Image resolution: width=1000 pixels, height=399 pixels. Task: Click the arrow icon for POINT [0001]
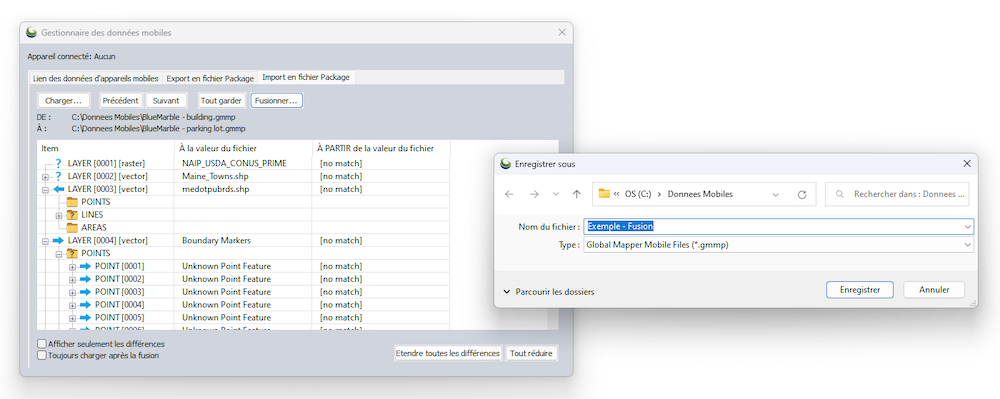pos(85,266)
